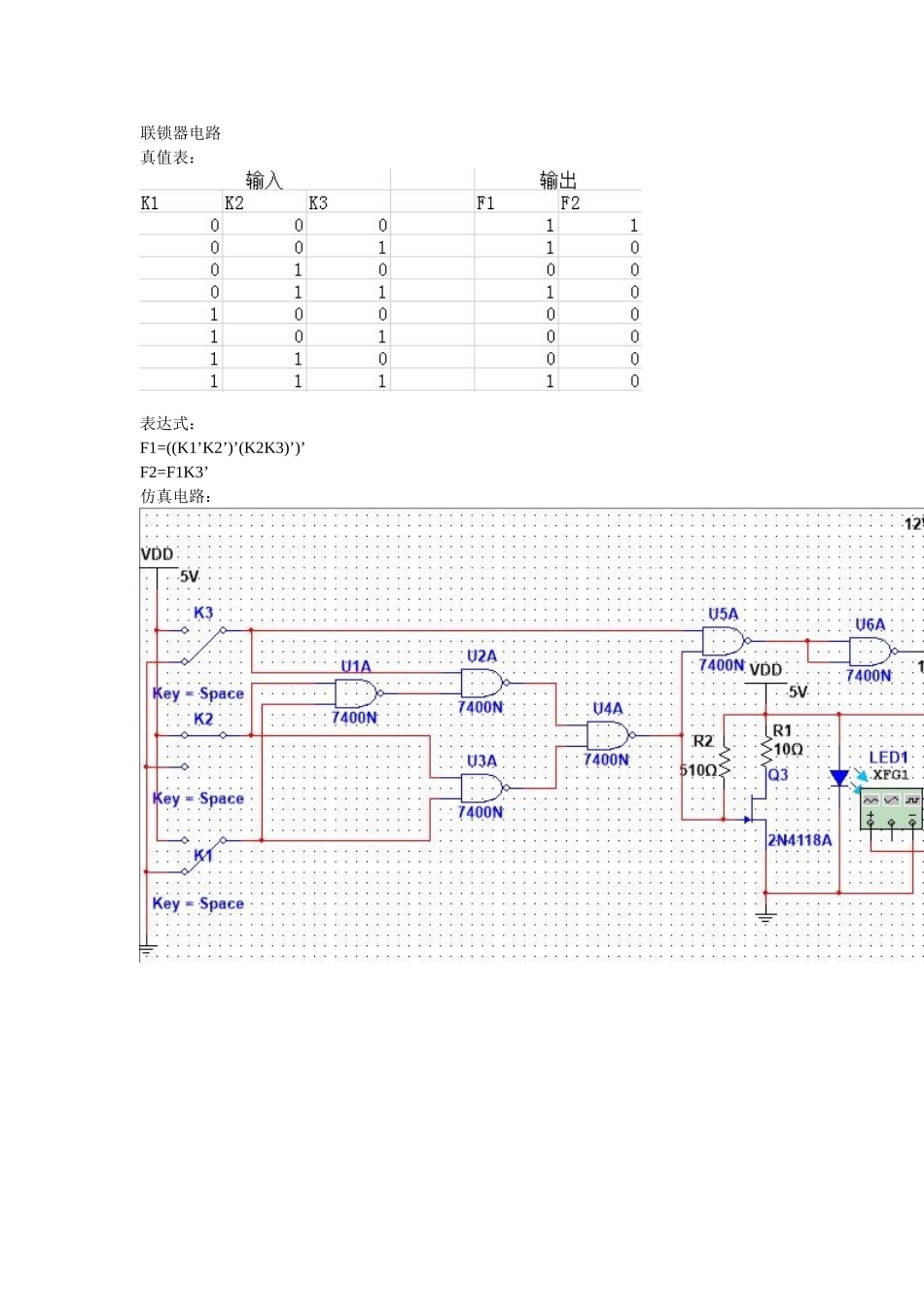Click the Key = Space label under K2

198,798
